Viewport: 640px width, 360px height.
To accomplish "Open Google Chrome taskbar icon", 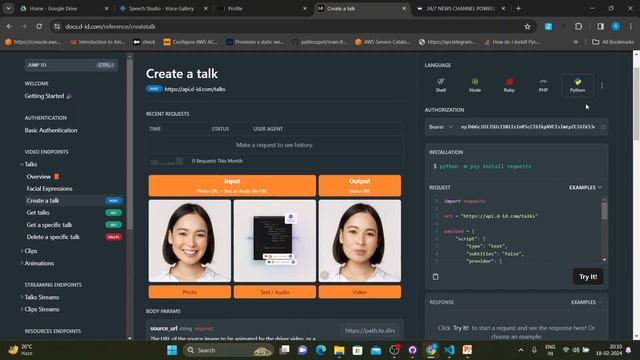I will [431, 350].
